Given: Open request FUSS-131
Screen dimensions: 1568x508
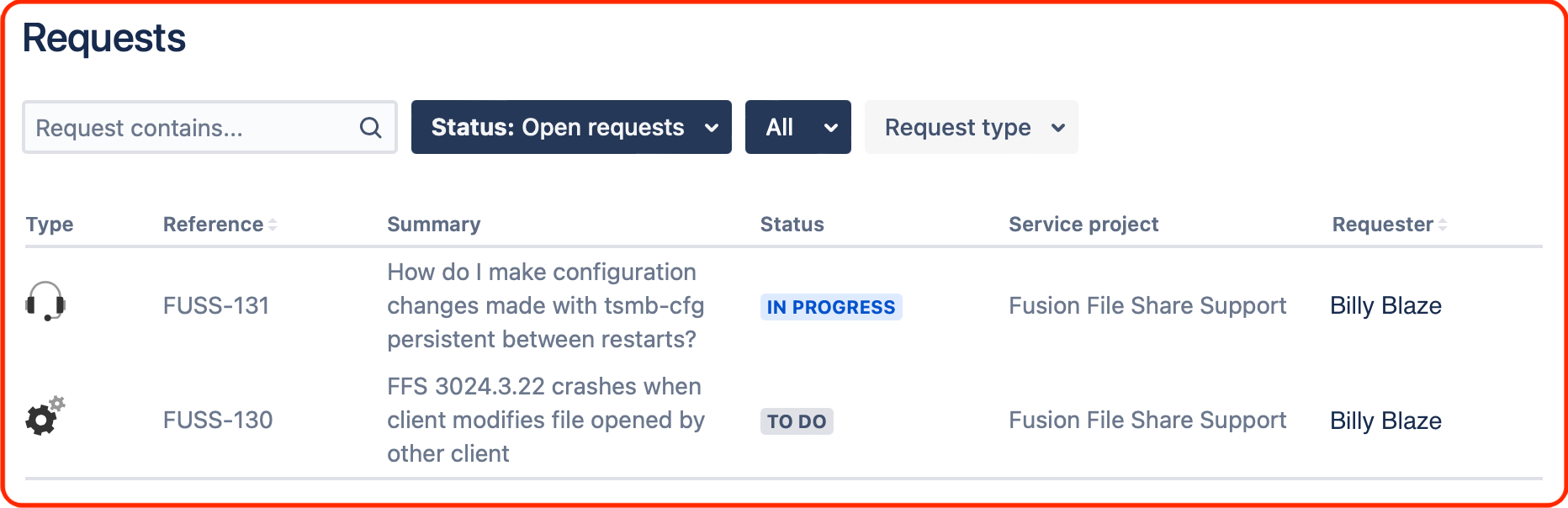Looking at the screenshot, I should [216, 305].
